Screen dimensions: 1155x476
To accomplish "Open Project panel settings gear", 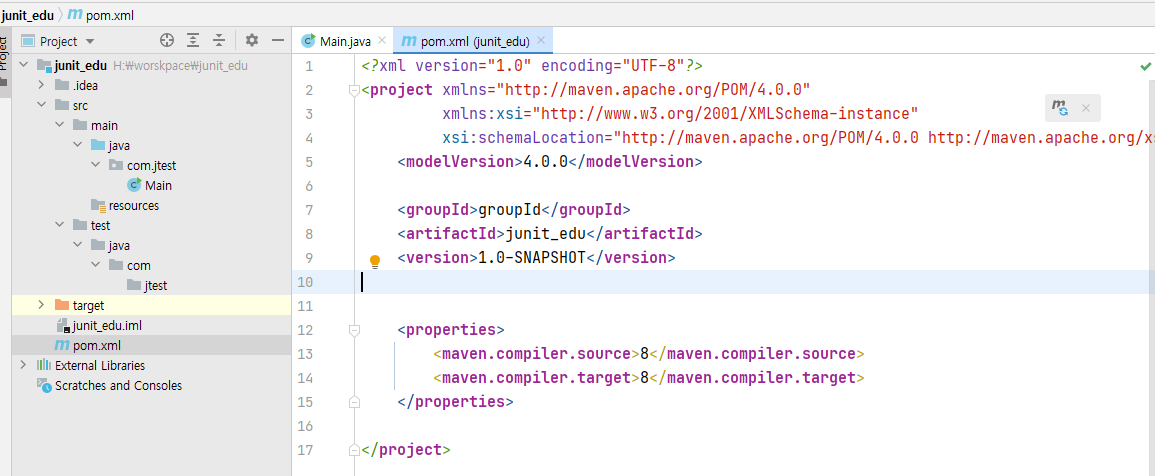I will pos(252,41).
